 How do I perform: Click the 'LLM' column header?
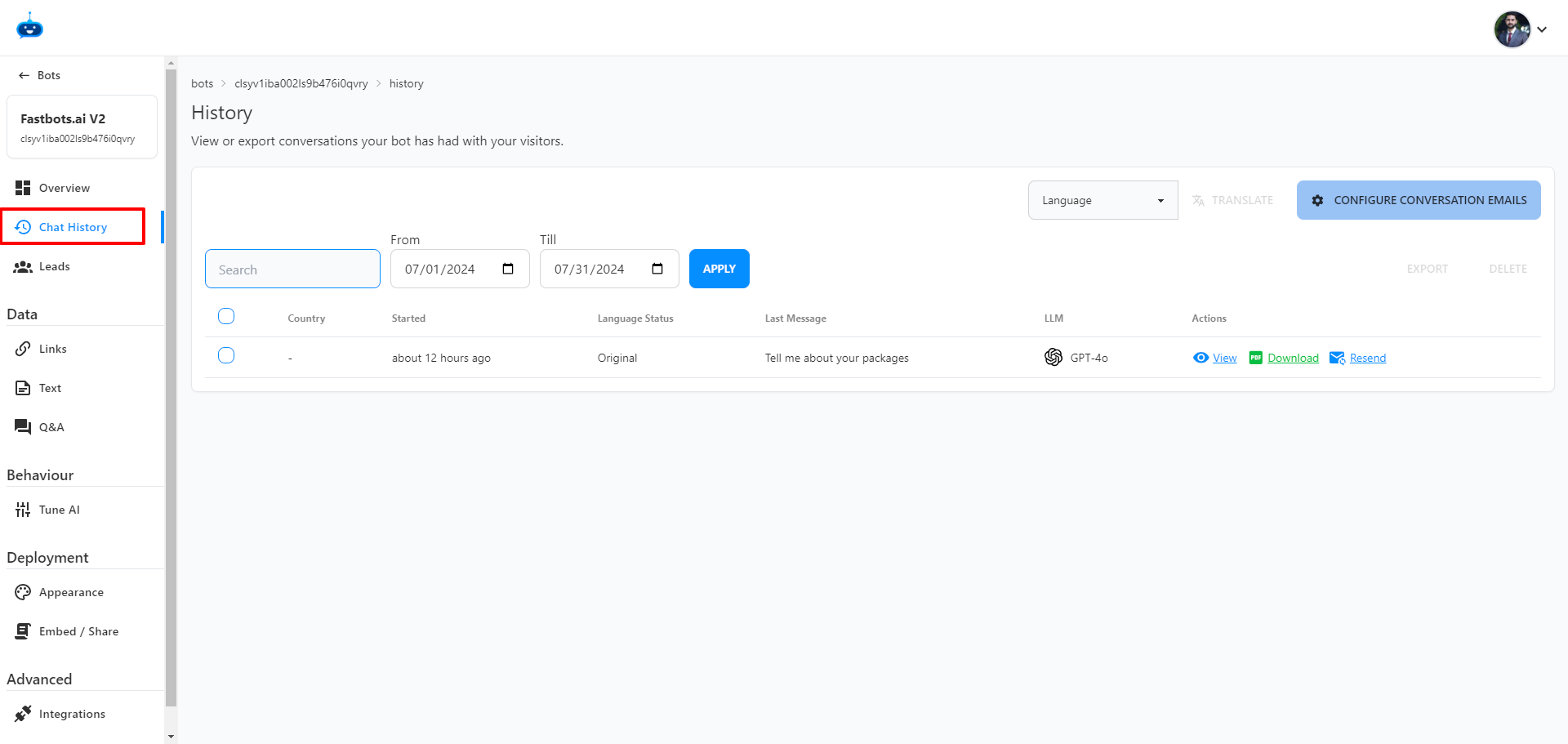click(x=1053, y=319)
